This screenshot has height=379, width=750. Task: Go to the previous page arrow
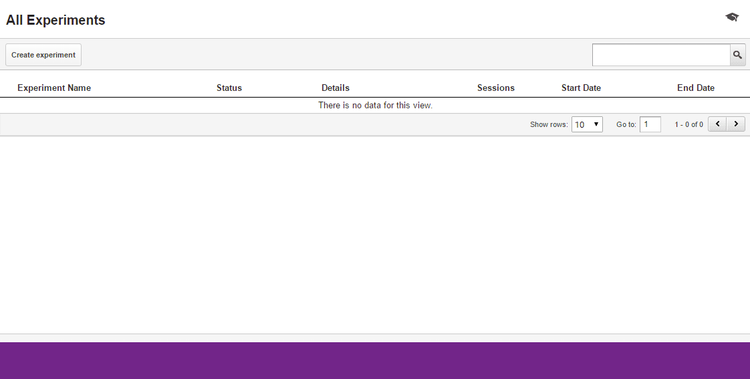[717, 124]
